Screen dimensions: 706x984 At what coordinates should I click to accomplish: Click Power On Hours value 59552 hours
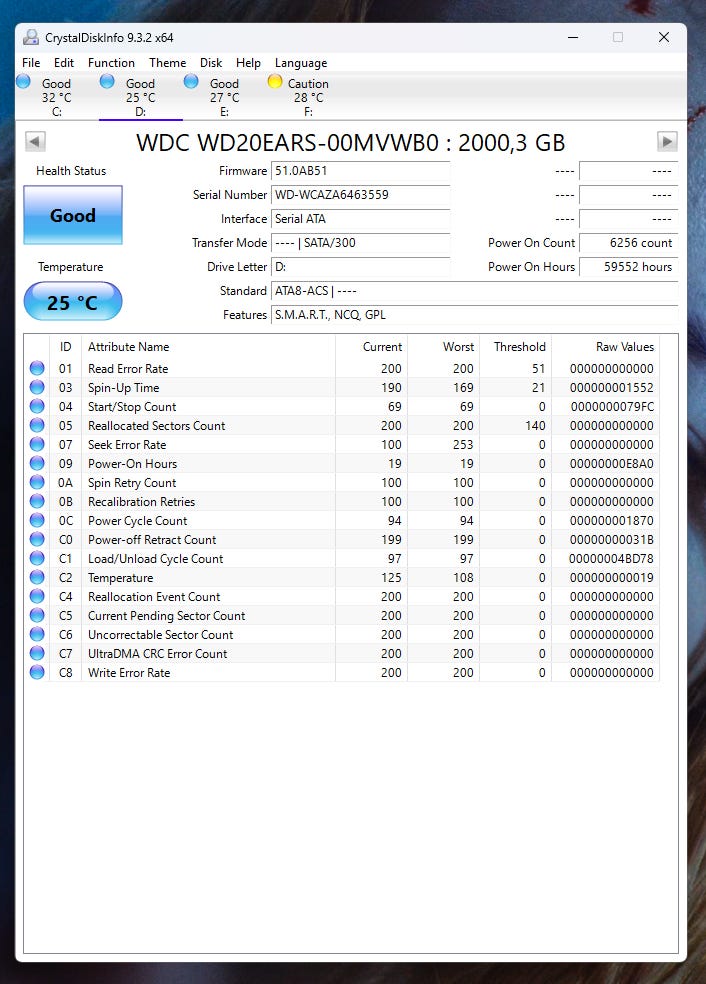628,267
